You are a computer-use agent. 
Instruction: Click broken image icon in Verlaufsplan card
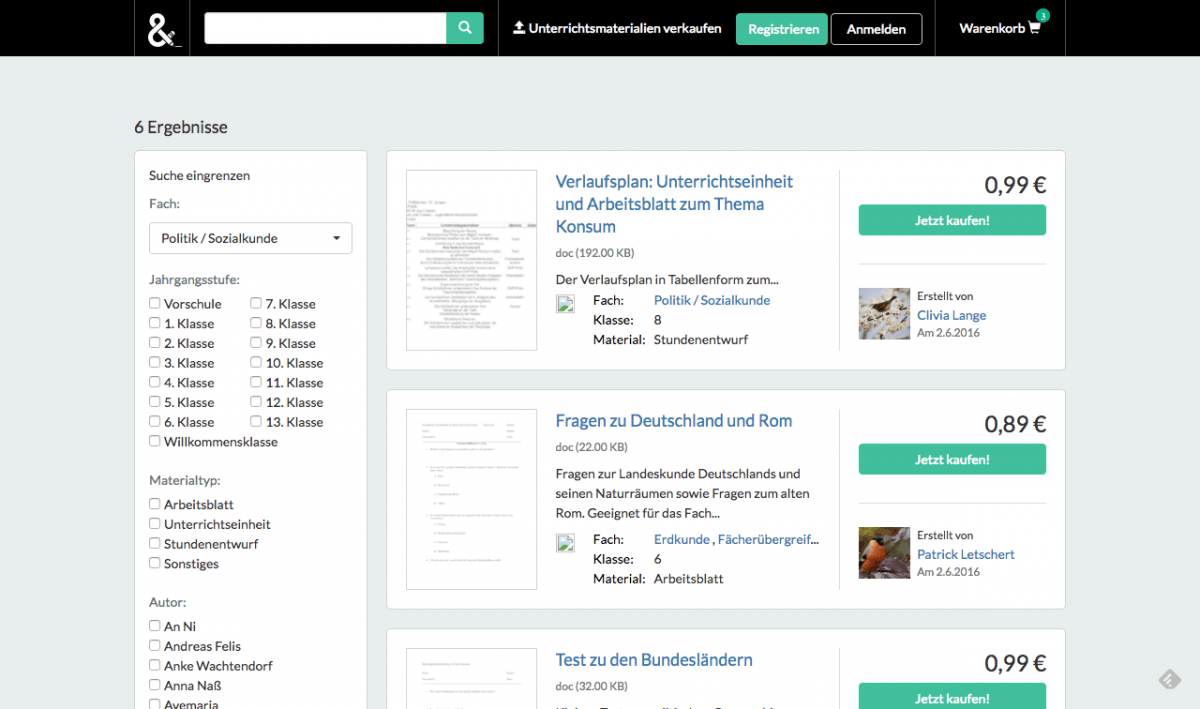[565, 304]
